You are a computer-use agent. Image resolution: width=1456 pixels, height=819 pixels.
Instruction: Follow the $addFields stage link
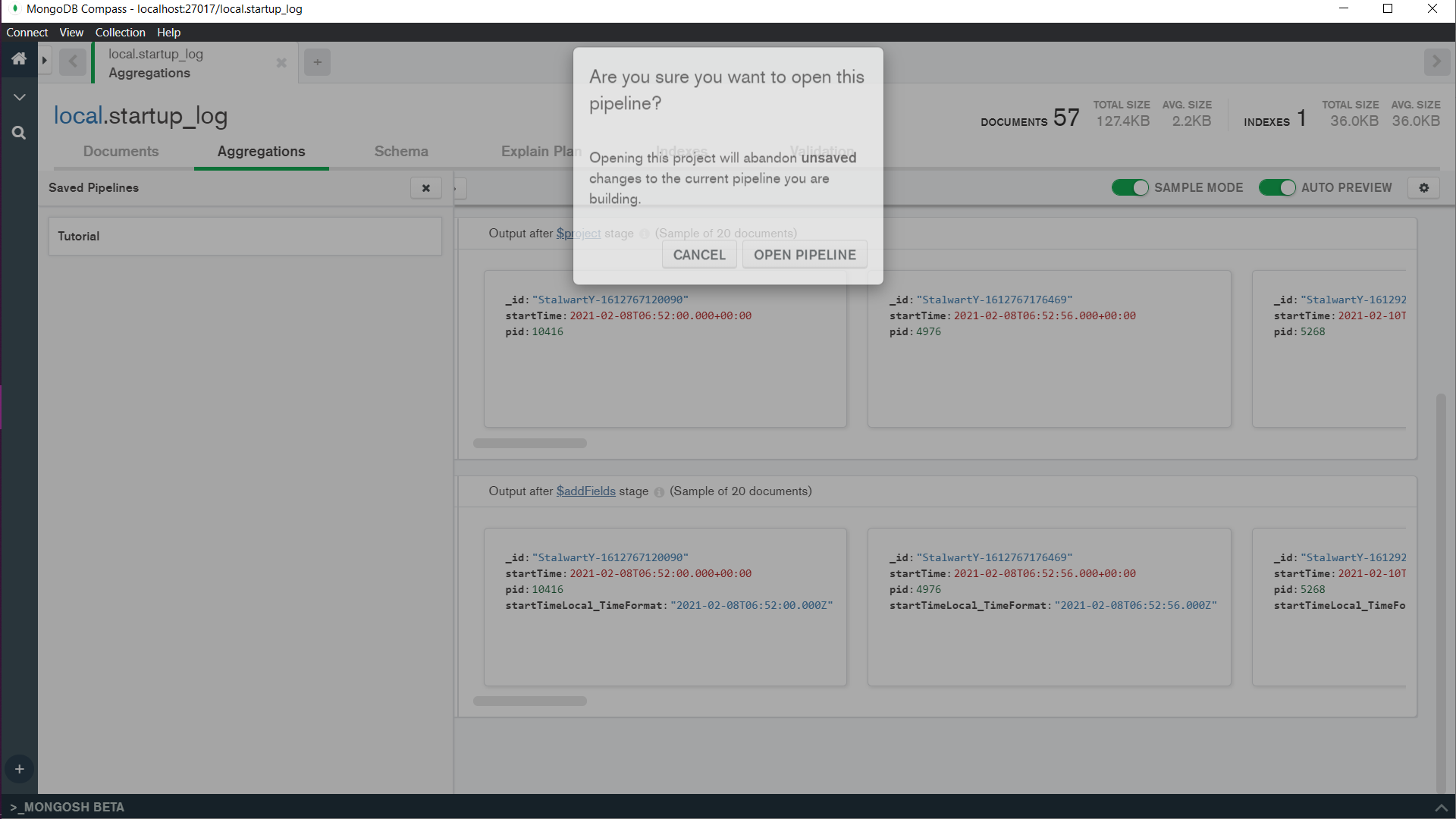click(x=586, y=491)
